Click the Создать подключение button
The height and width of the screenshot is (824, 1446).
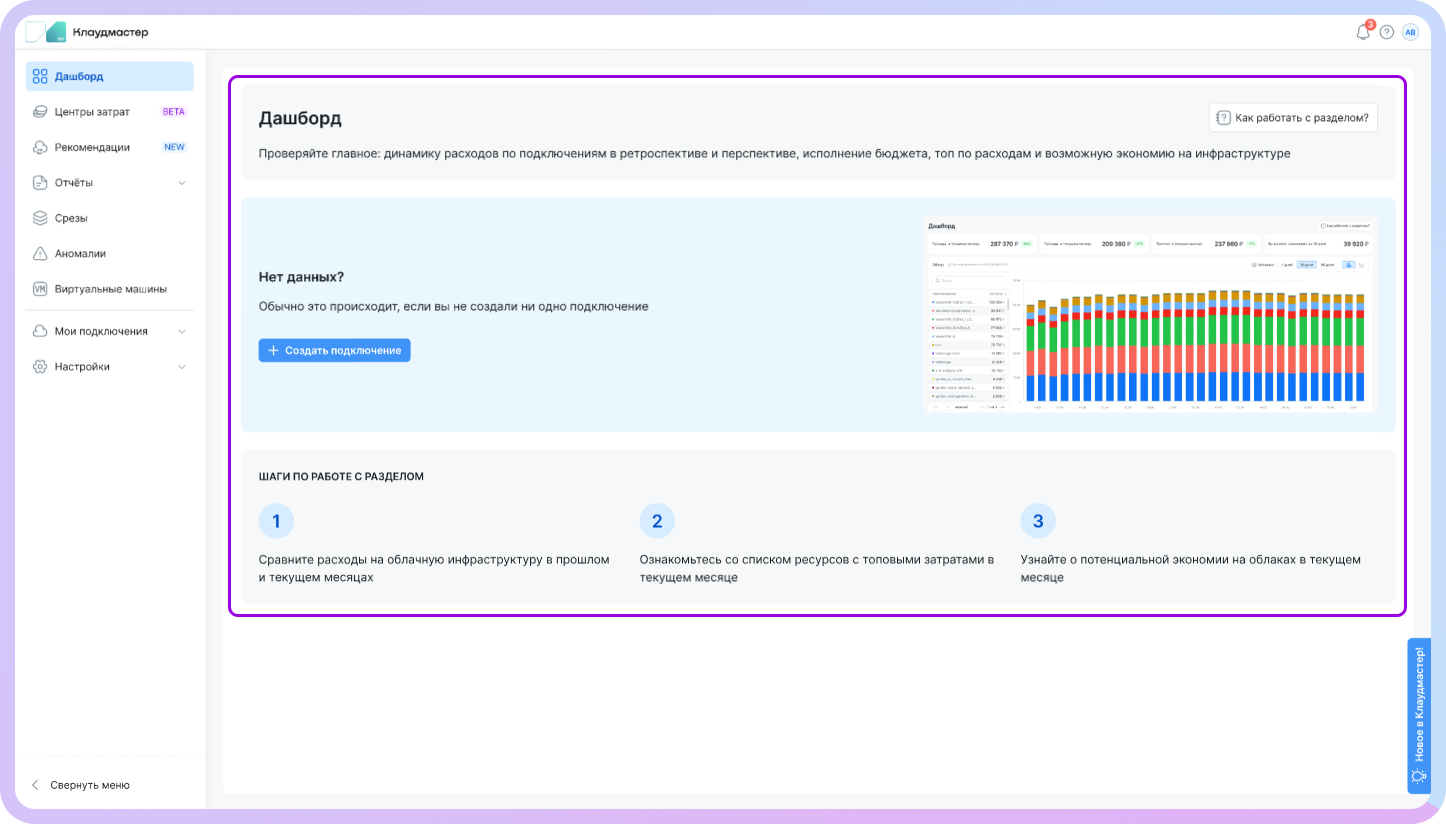coord(334,350)
